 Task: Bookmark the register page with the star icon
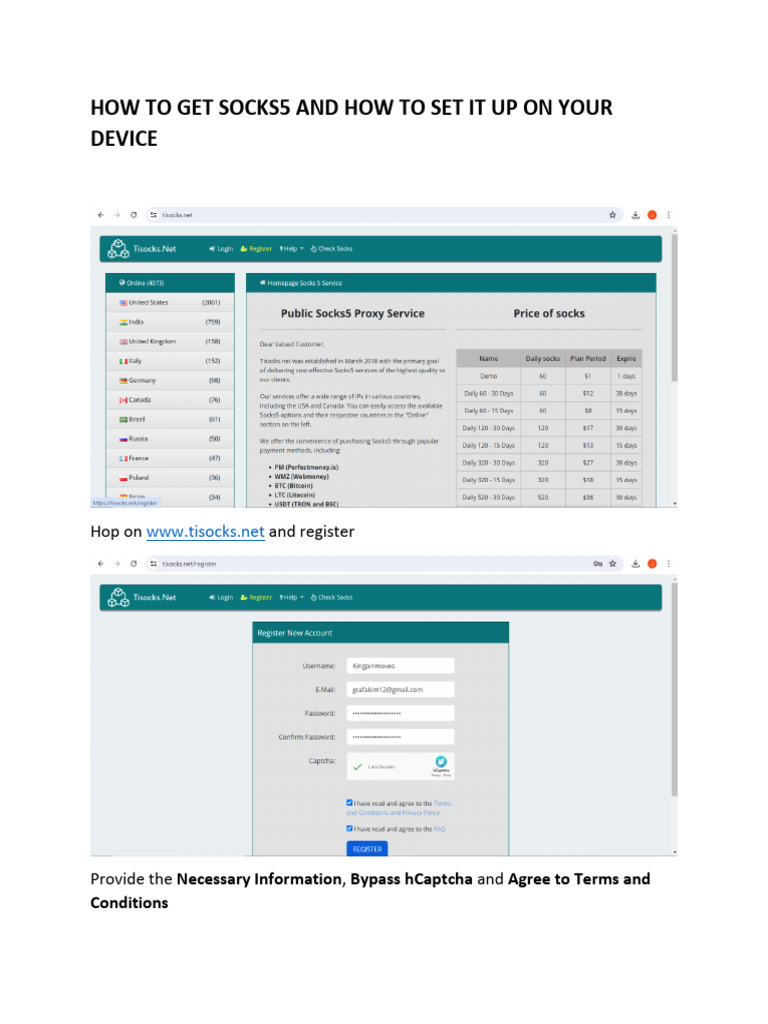pyautogui.click(x=613, y=564)
